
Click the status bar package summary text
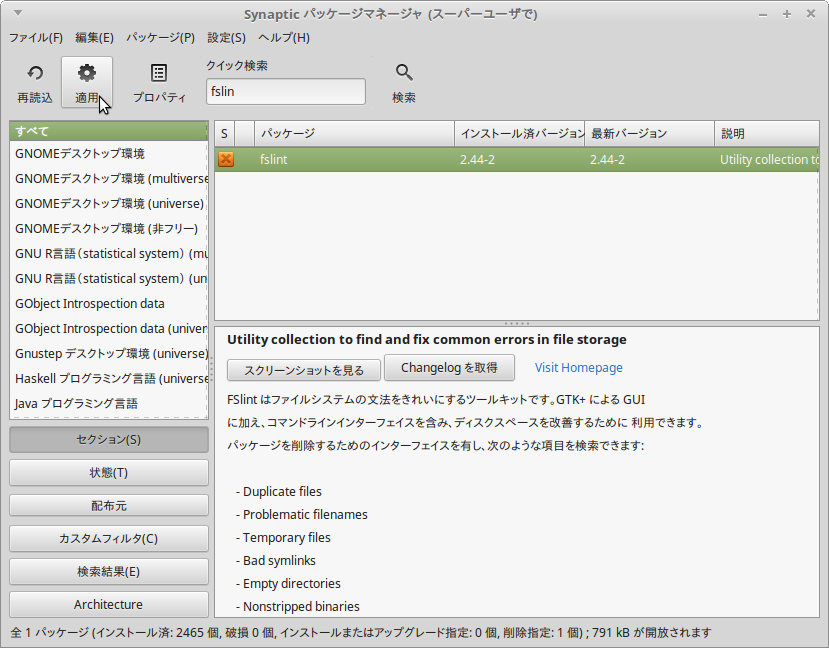(361, 632)
